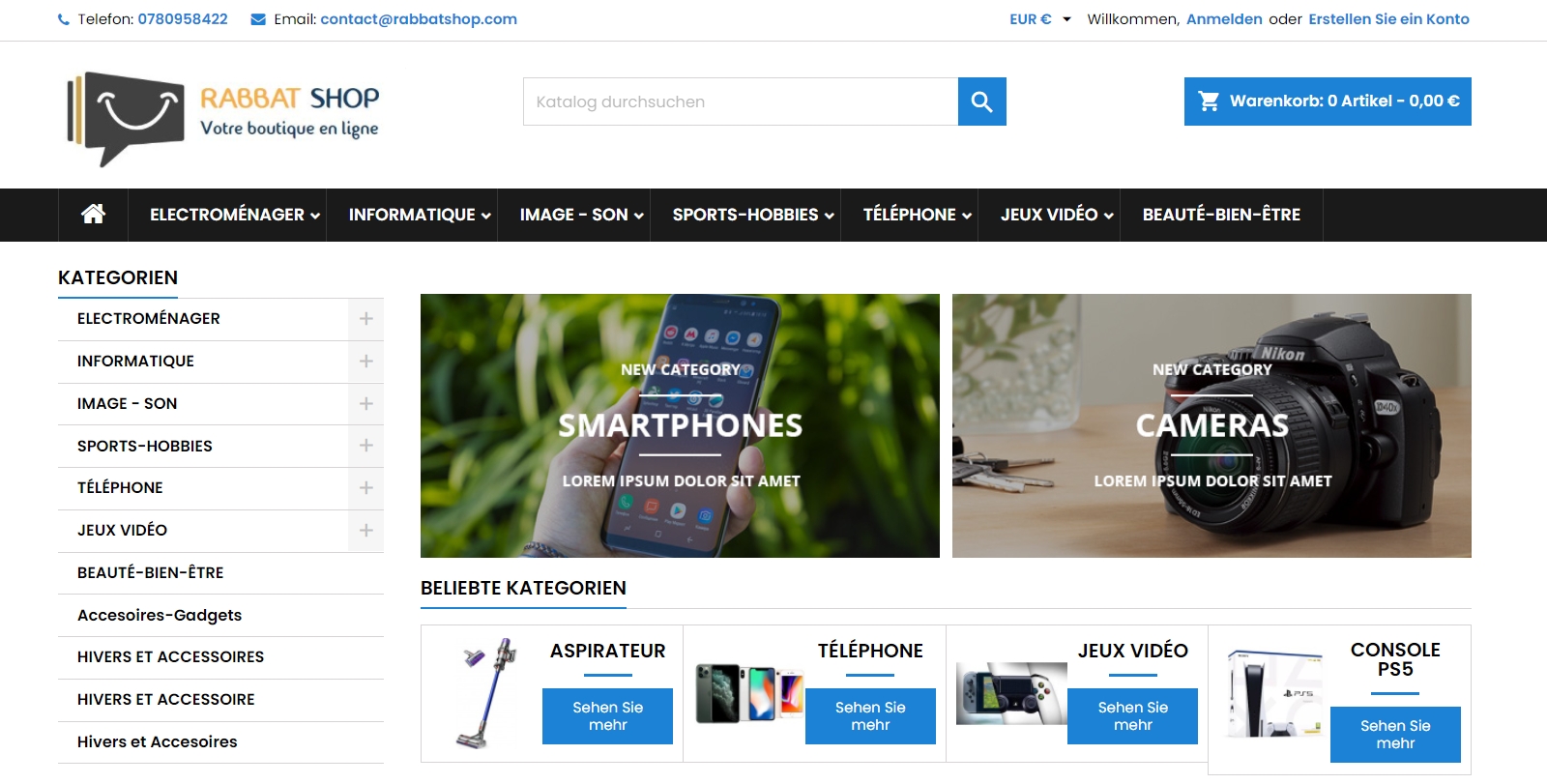This screenshot has height=784, width=1547.
Task: Select BEAUTÉ-BIEN-ÊTRE in the navigation bar
Action: point(1221,215)
